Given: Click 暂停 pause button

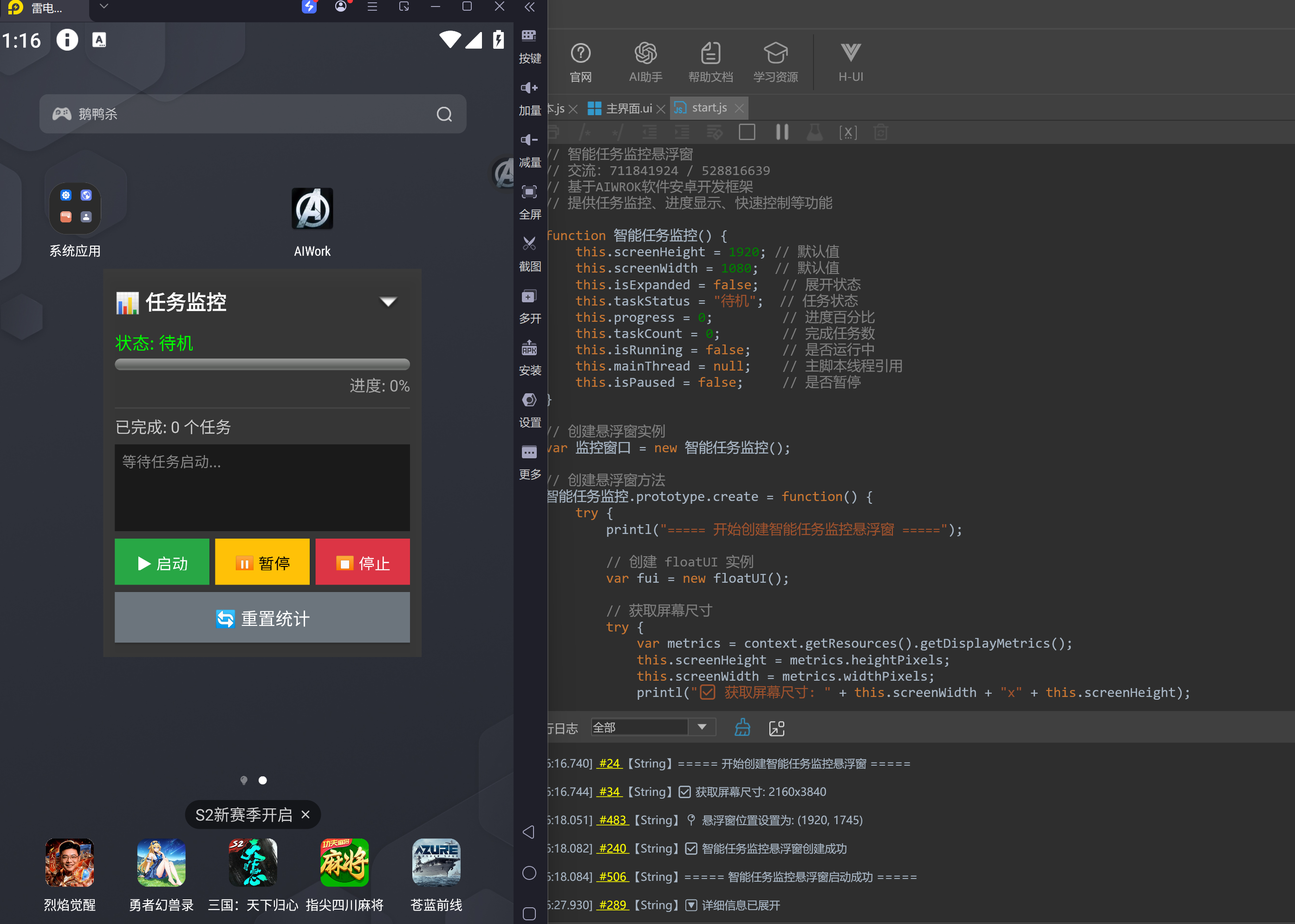Looking at the screenshot, I should coord(262,562).
